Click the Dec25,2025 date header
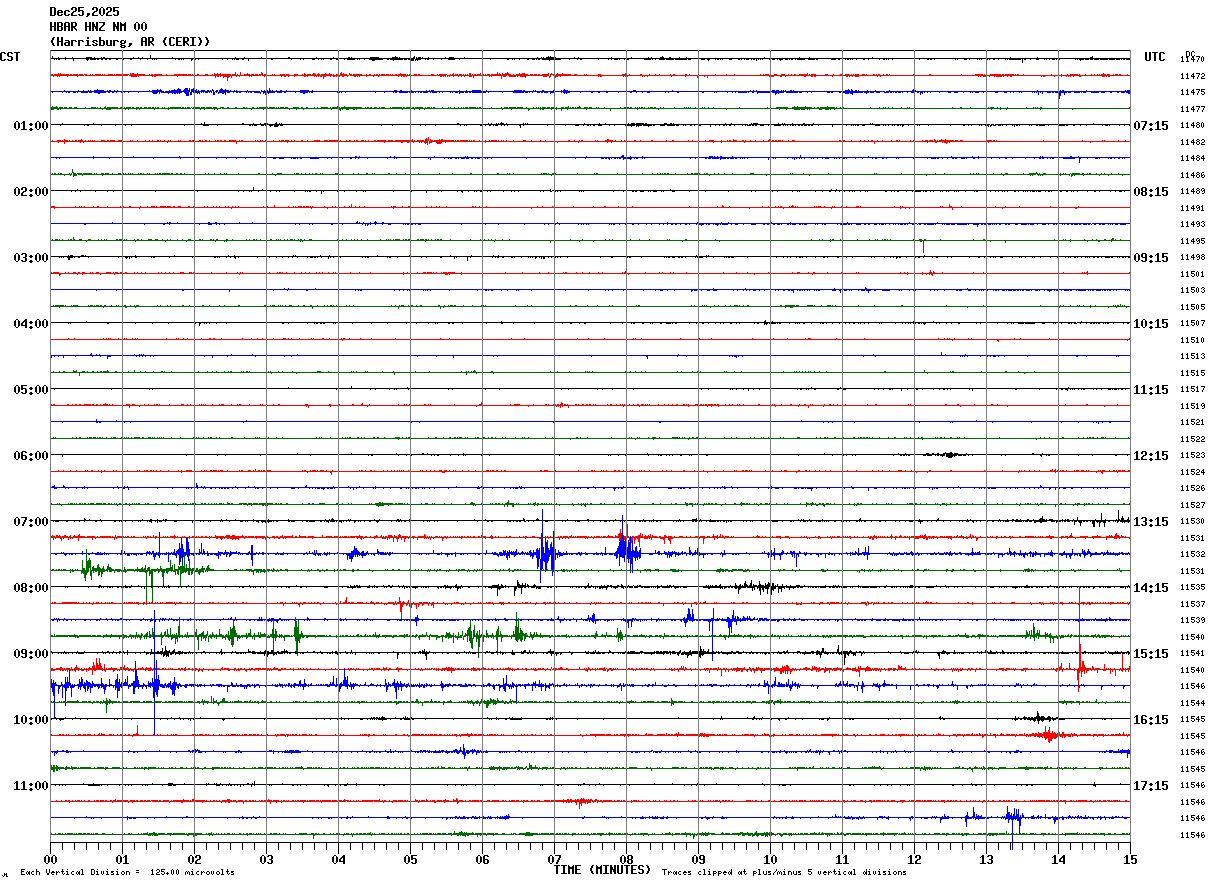The height and width of the screenshot is (886, 1210). tap(84, 12)
